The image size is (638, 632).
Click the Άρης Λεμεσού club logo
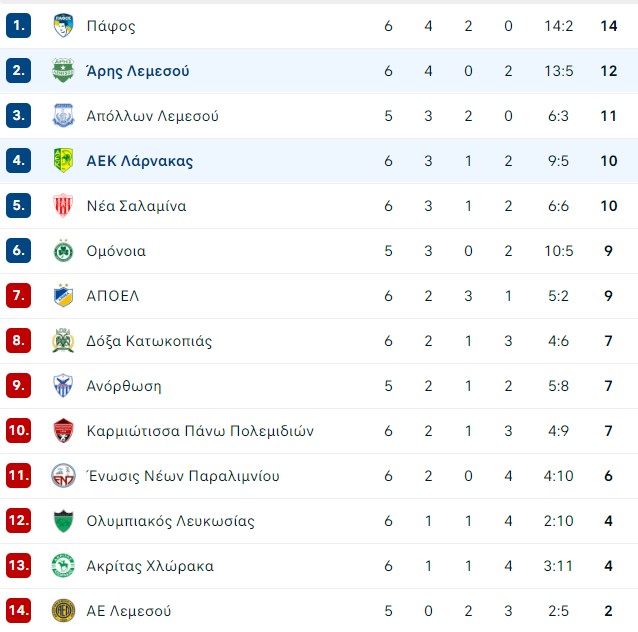tap(63, 70)
